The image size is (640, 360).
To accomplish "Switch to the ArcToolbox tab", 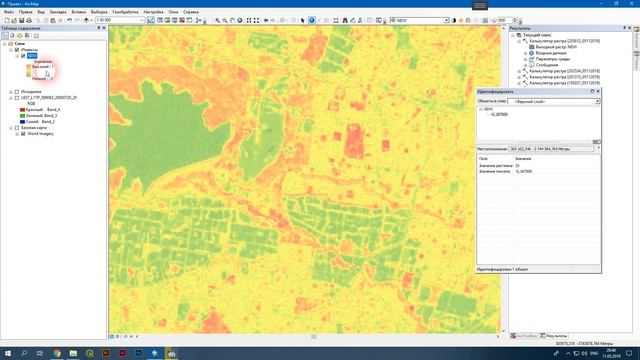I will click(524, 336).
